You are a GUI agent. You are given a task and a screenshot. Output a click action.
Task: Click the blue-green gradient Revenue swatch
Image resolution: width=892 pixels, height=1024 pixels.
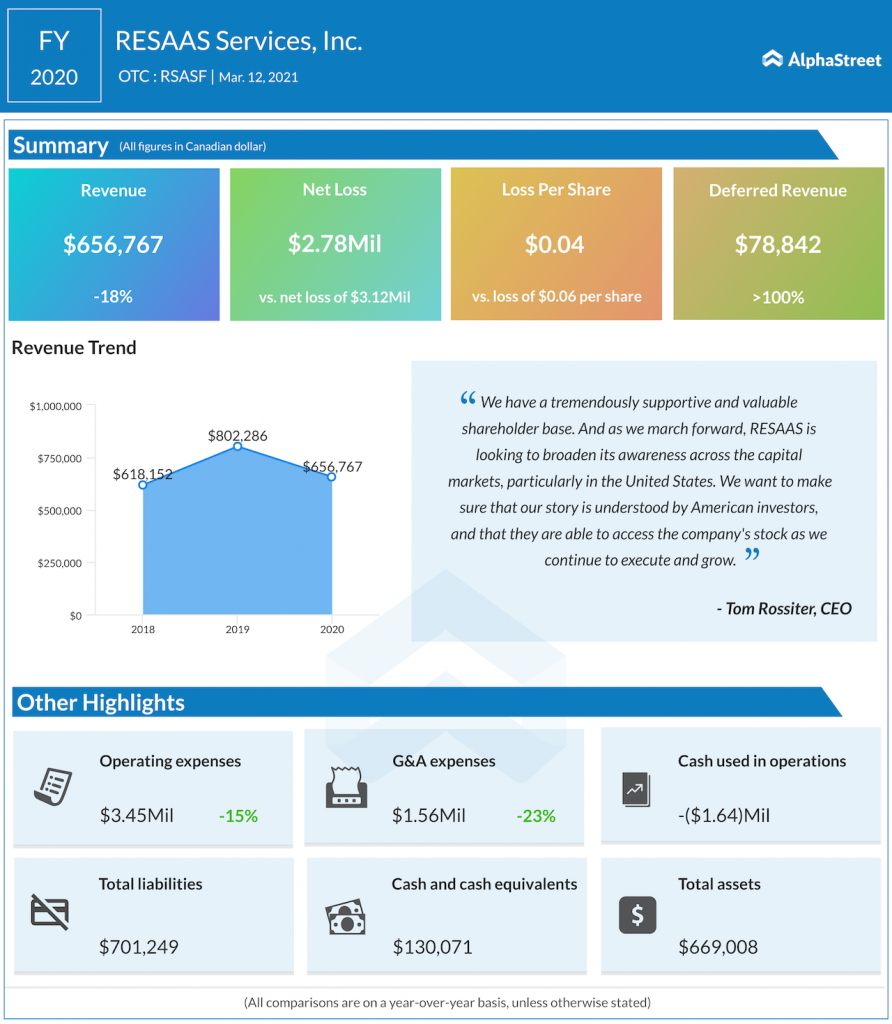coord(113,244)
